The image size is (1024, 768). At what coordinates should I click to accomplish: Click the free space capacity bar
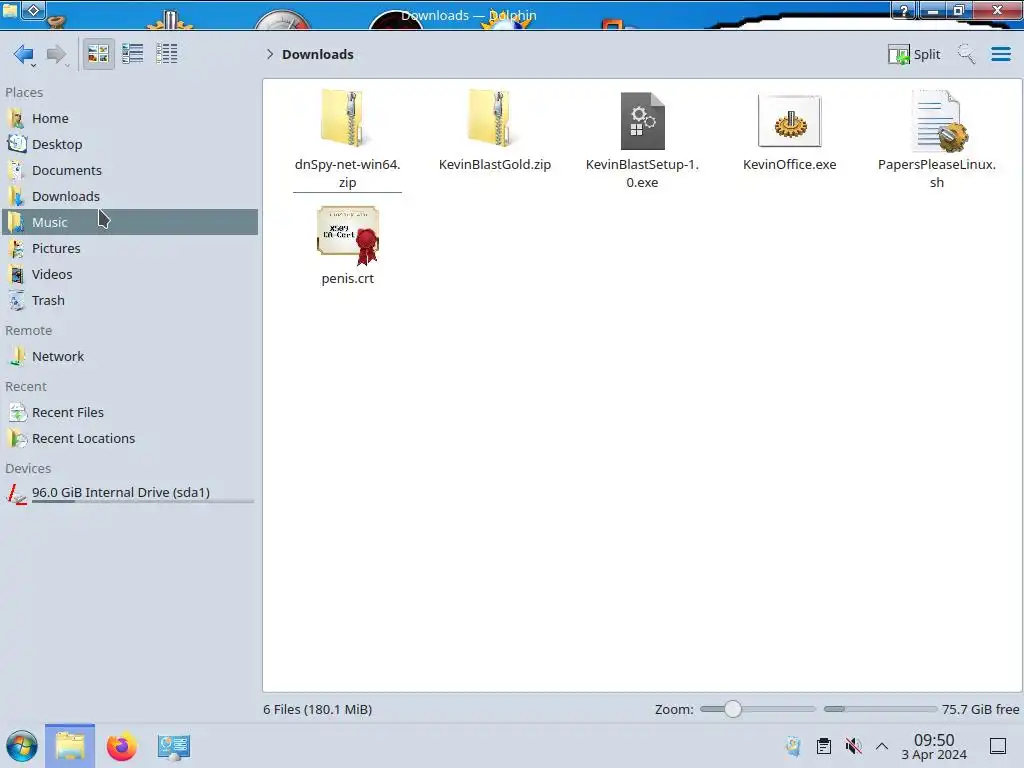pos(880,709)
